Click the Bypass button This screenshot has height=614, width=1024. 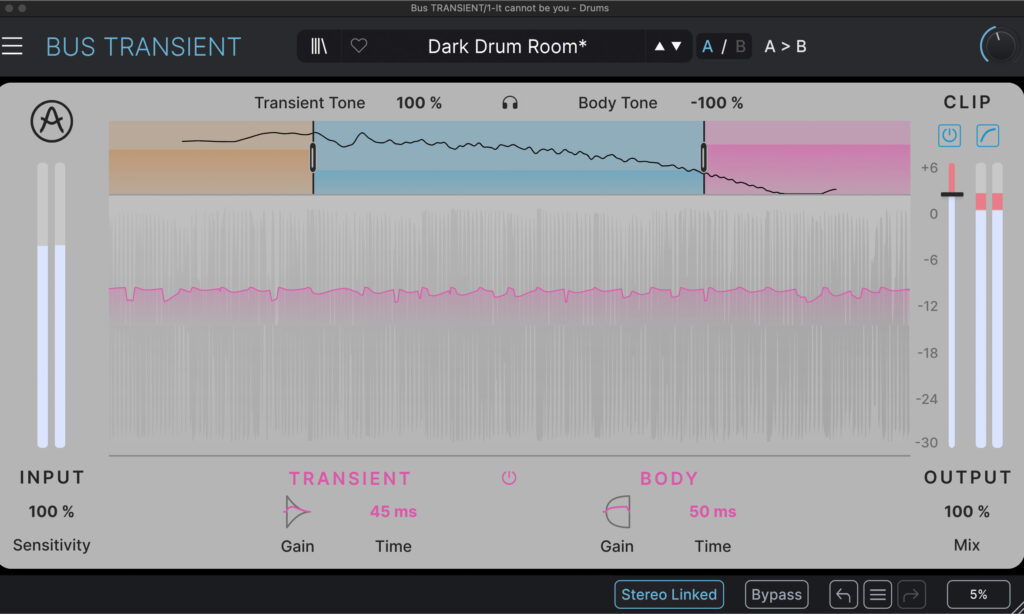777,594
